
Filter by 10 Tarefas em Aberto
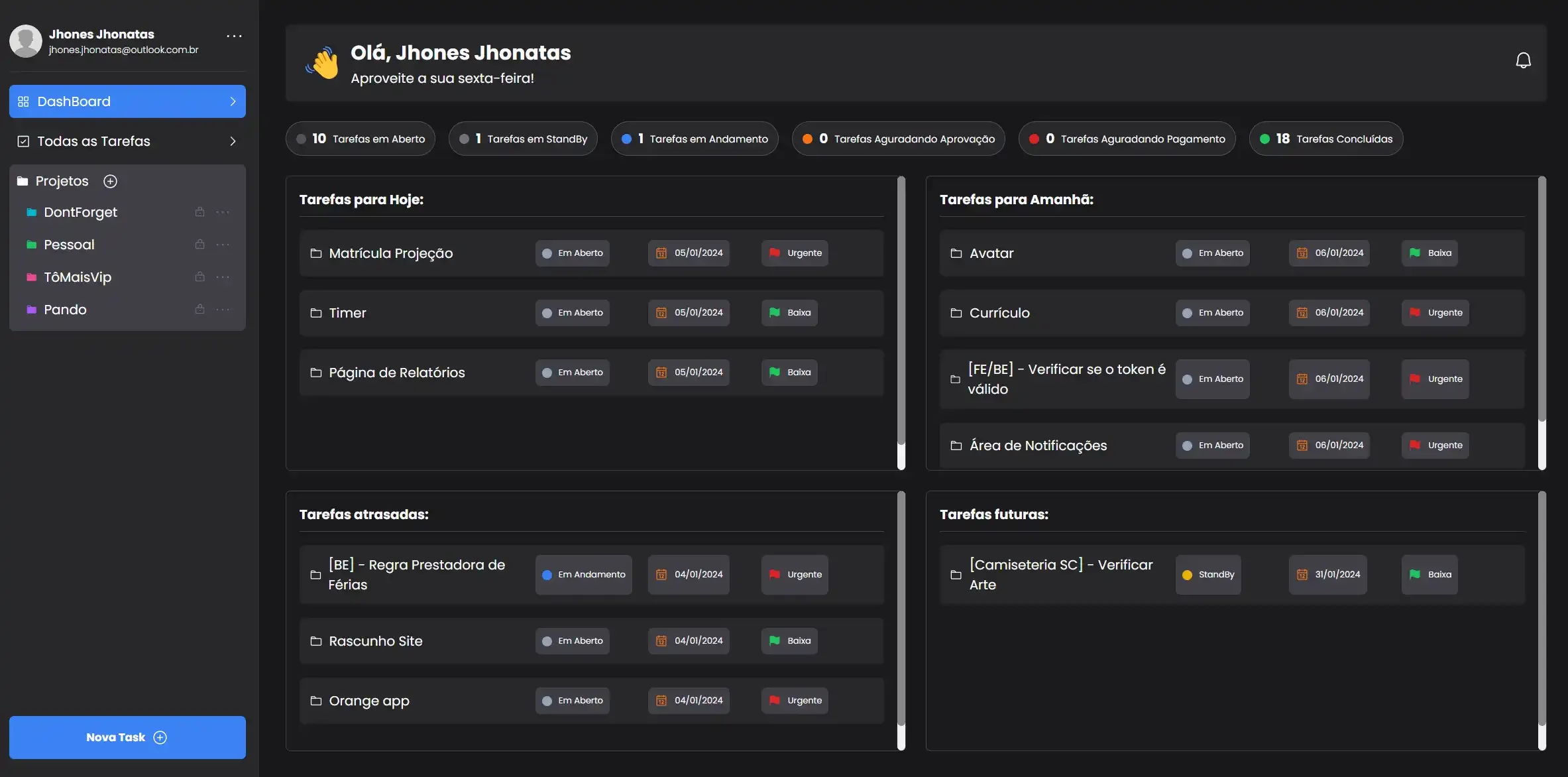point(361,139)
